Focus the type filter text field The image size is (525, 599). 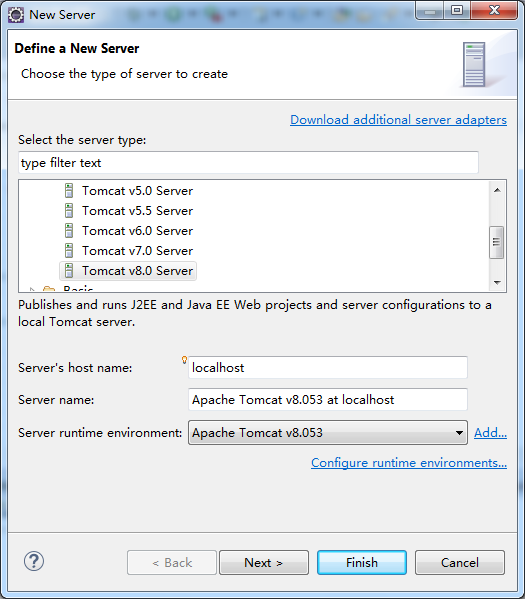[x=248, y=163]
